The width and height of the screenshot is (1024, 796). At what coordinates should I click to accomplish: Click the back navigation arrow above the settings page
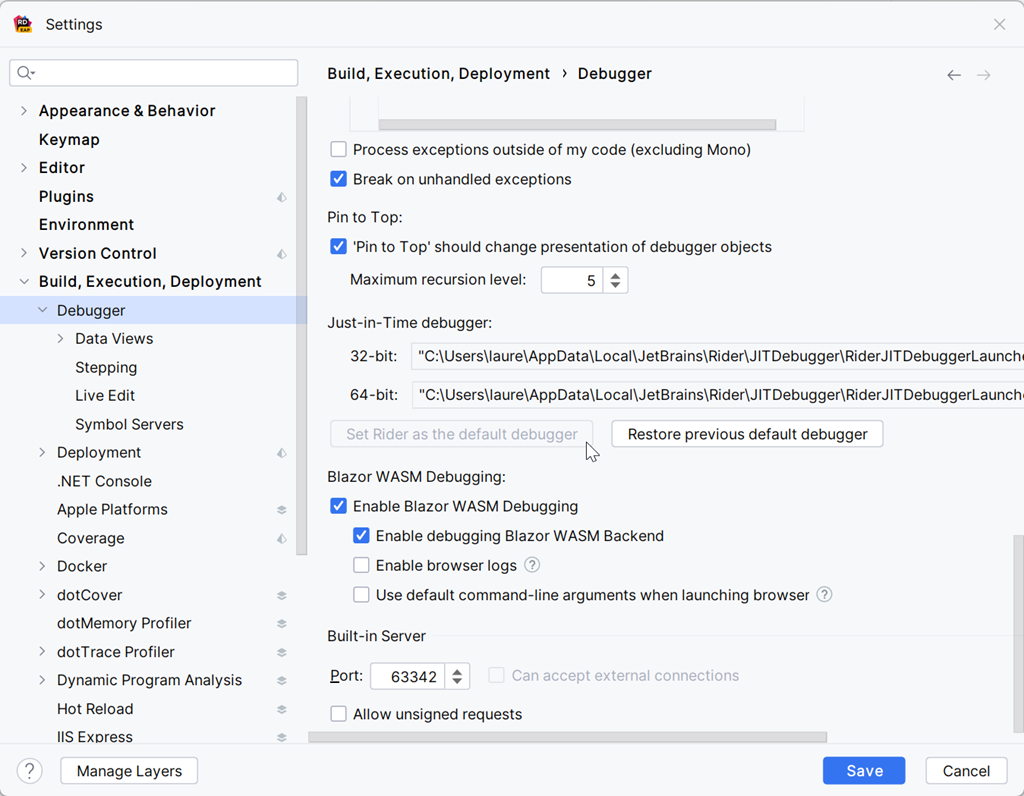click(x=953, y=74)
